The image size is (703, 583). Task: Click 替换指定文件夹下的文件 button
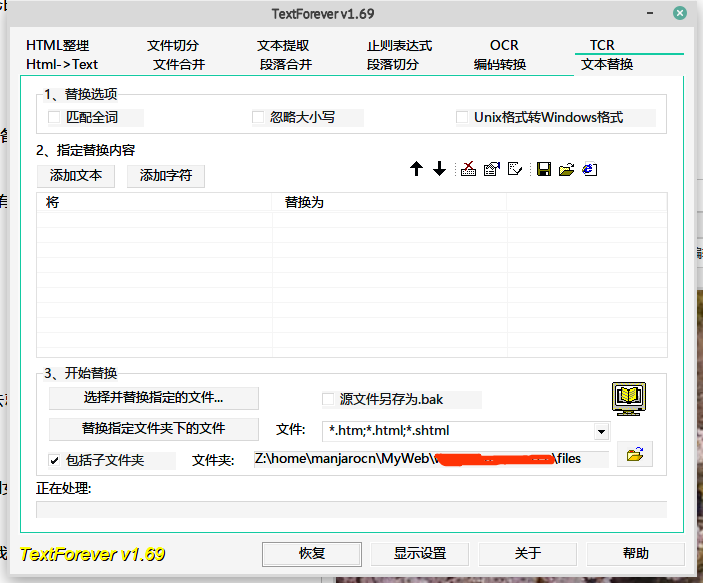154,429
